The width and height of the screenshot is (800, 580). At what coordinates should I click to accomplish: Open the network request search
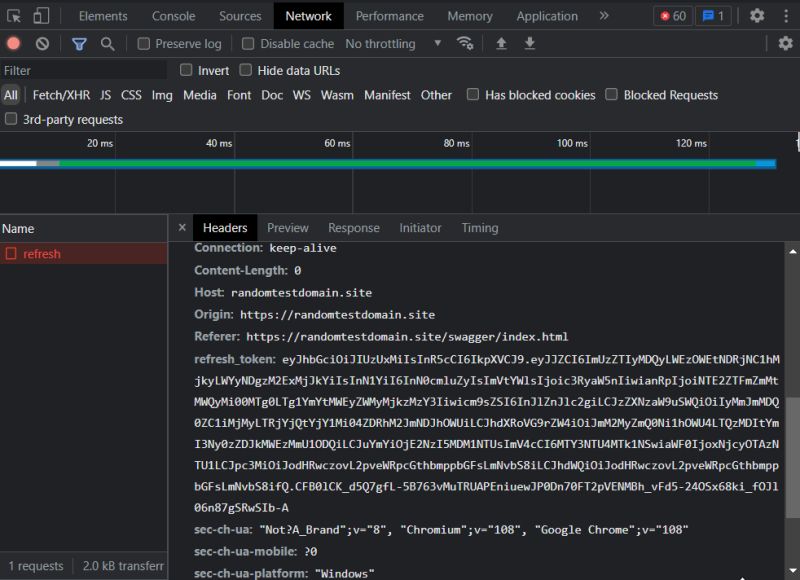tap(105, 43)
